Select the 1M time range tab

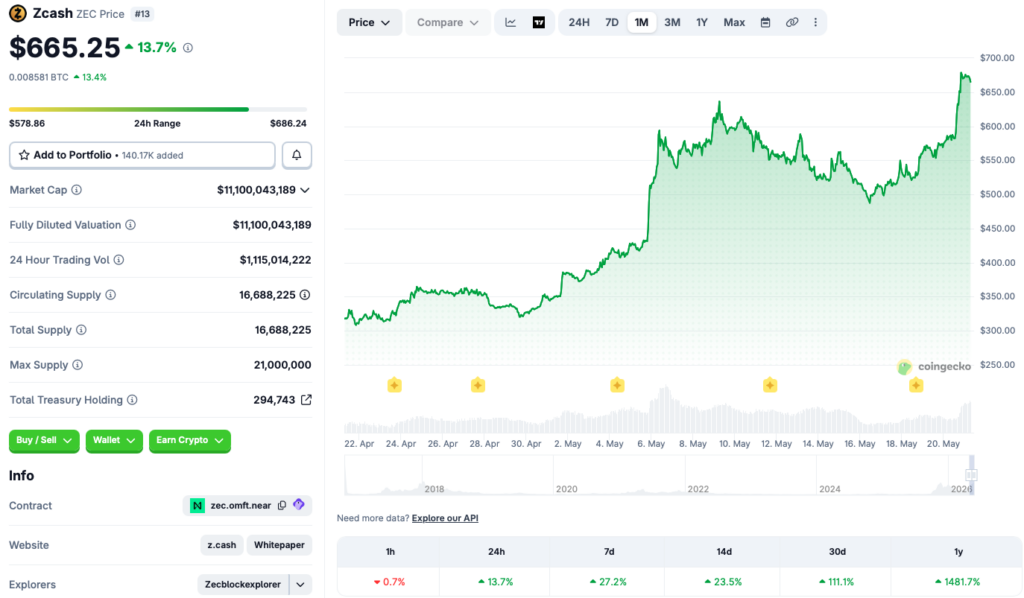[641, 22]
